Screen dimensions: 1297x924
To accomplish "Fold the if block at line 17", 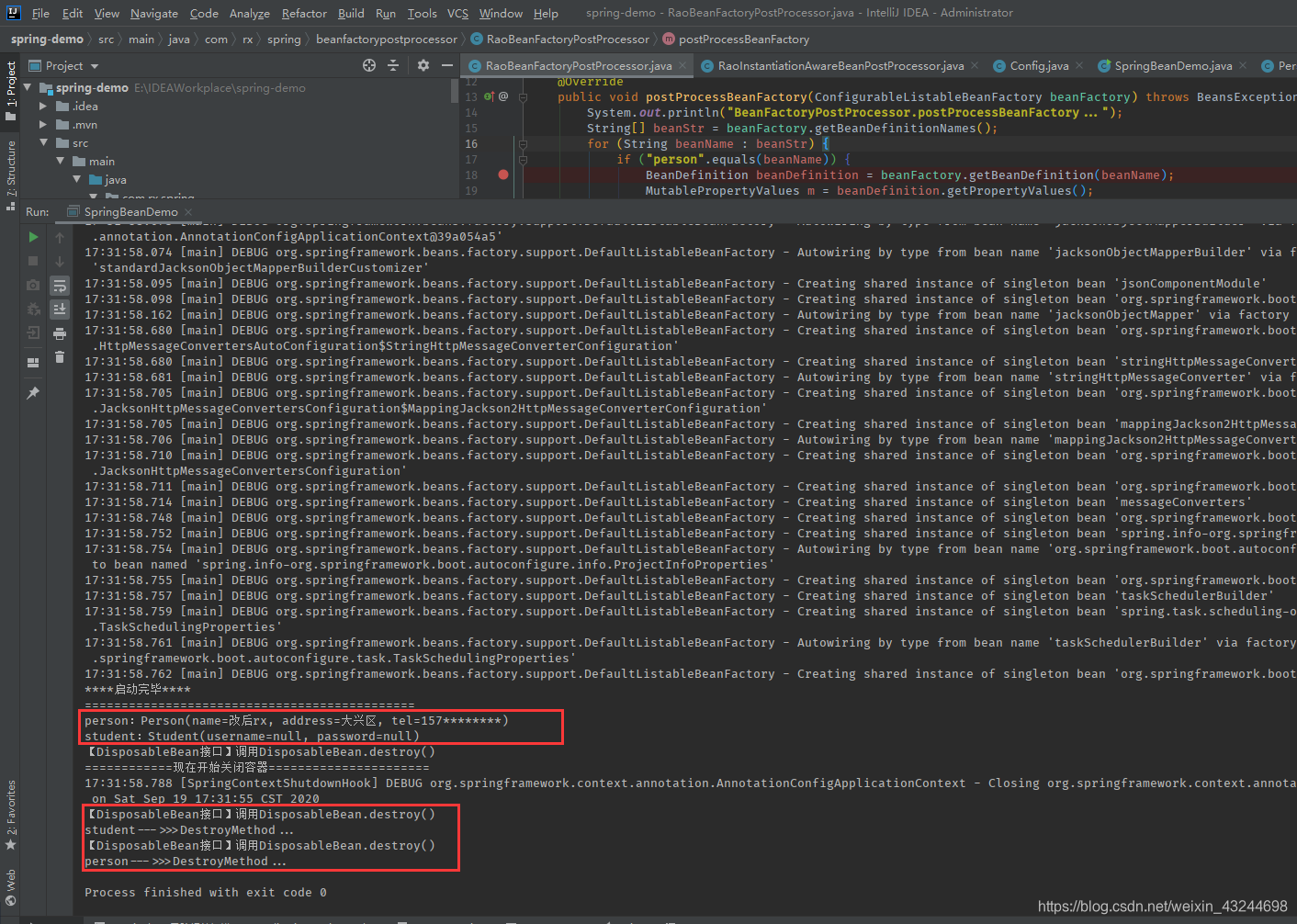I will coord(523,159).
